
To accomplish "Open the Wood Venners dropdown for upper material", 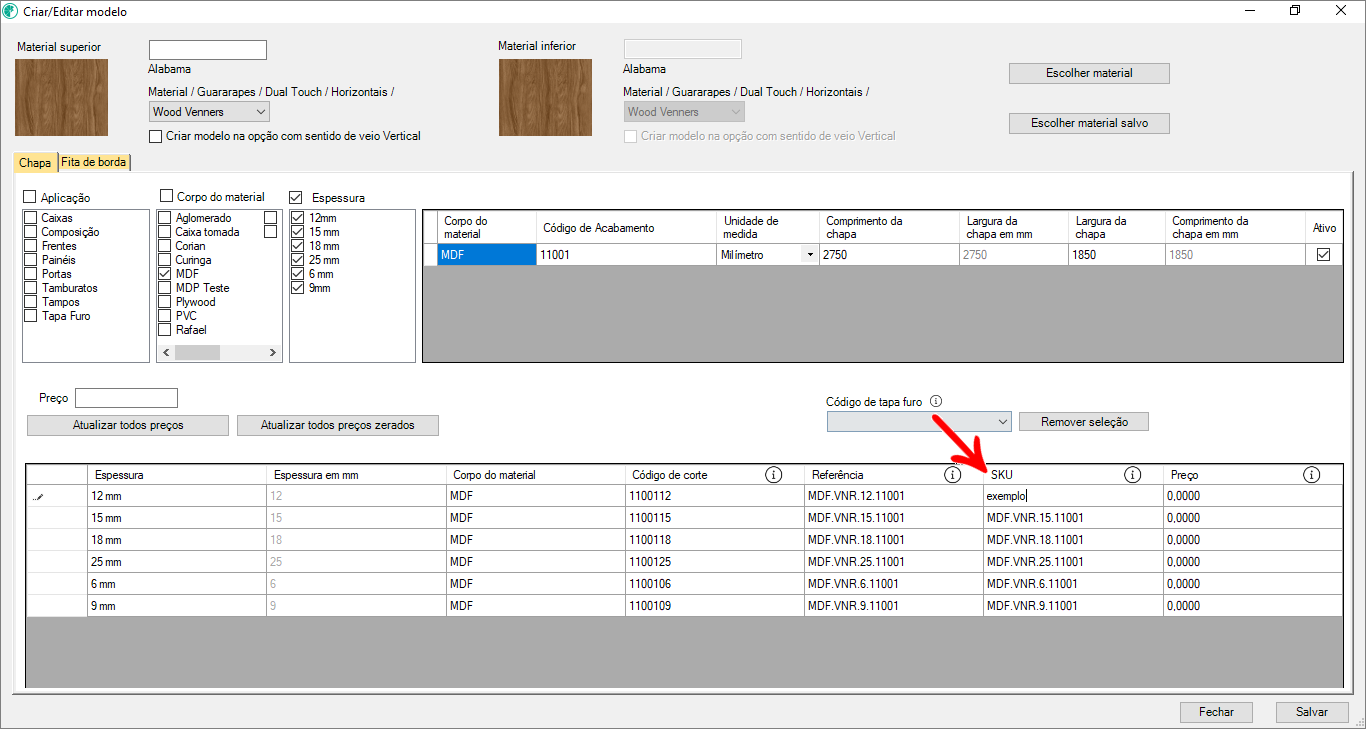I will tap(209, 112).
